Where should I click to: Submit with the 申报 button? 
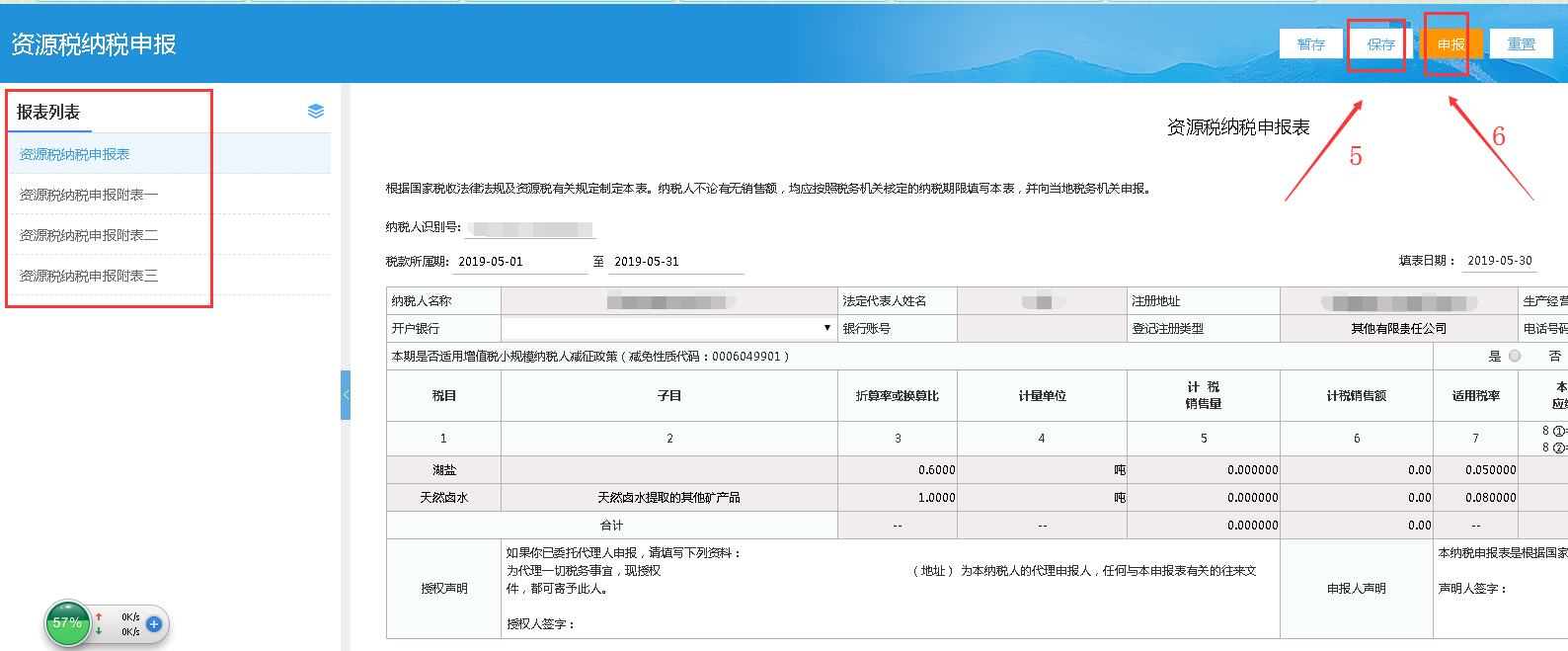click(x=1450, y=44)
